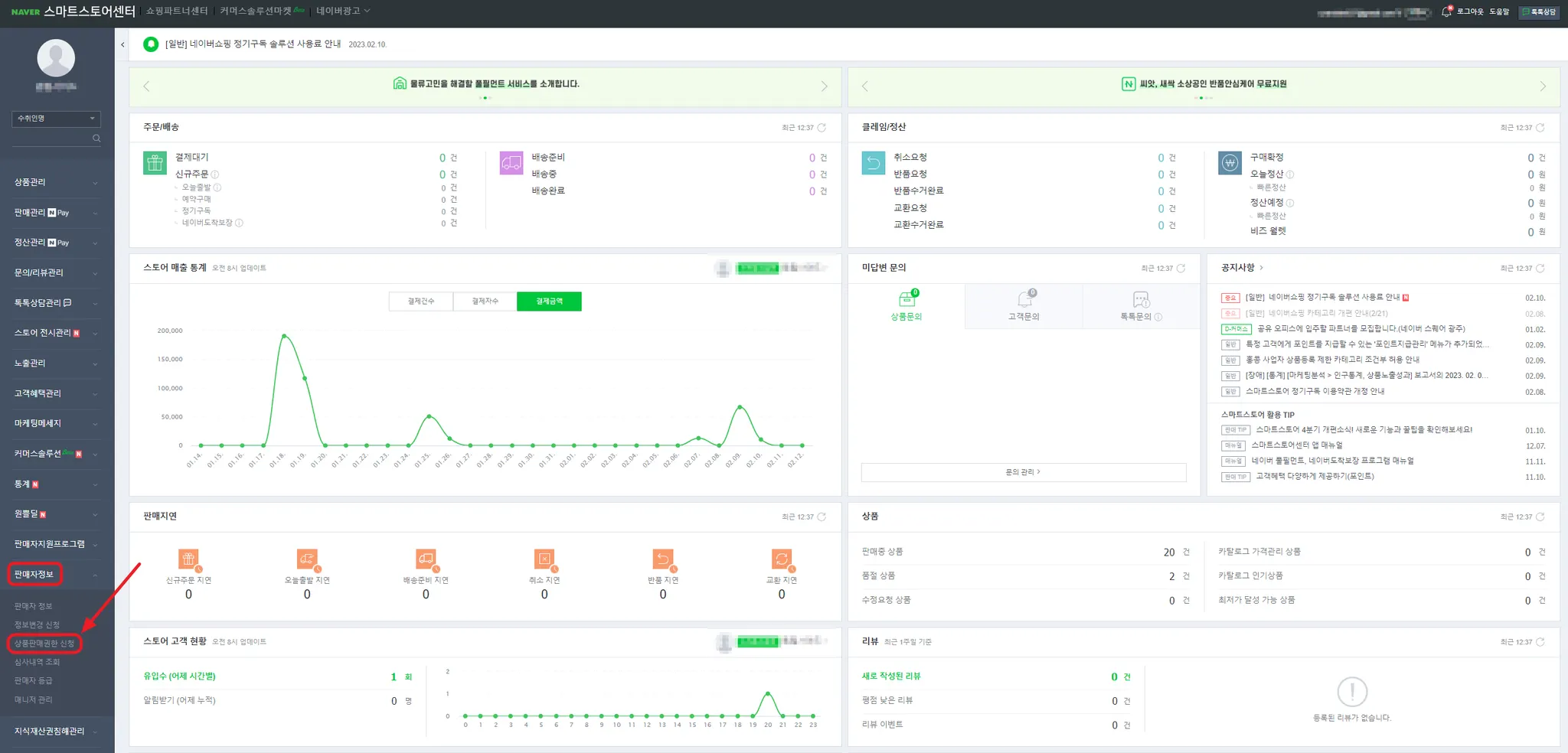1568x753 pixels.
Task: Switch chart to 결제자수
Action: pos(485,302)
